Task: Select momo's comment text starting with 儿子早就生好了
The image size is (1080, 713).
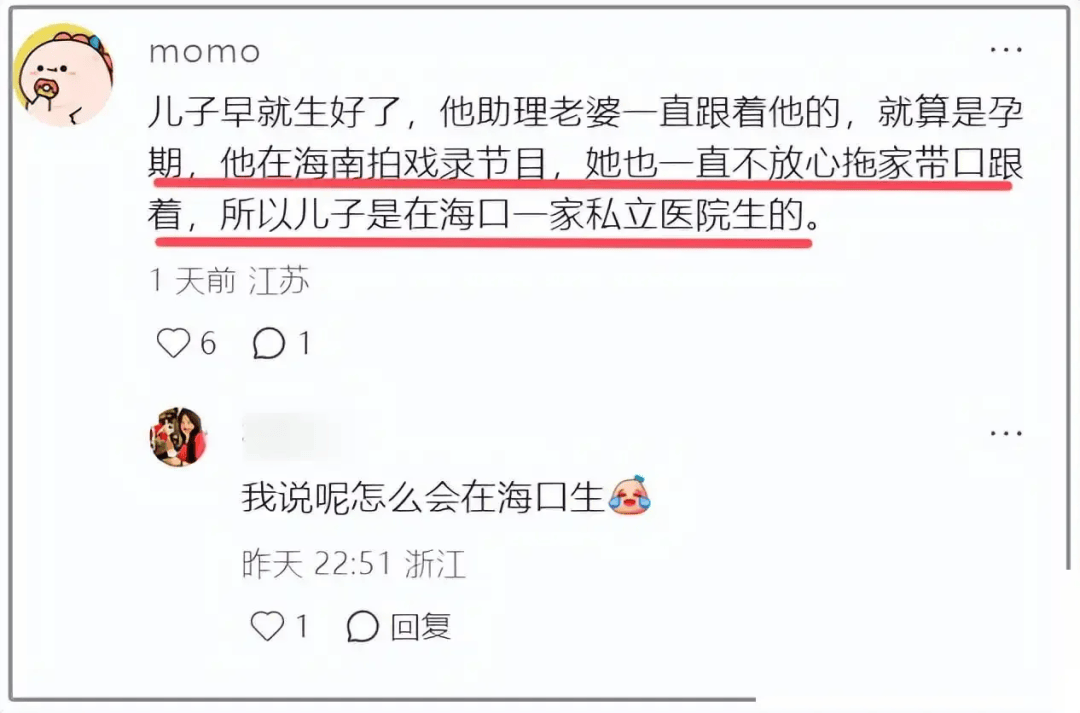Action: 585,164
